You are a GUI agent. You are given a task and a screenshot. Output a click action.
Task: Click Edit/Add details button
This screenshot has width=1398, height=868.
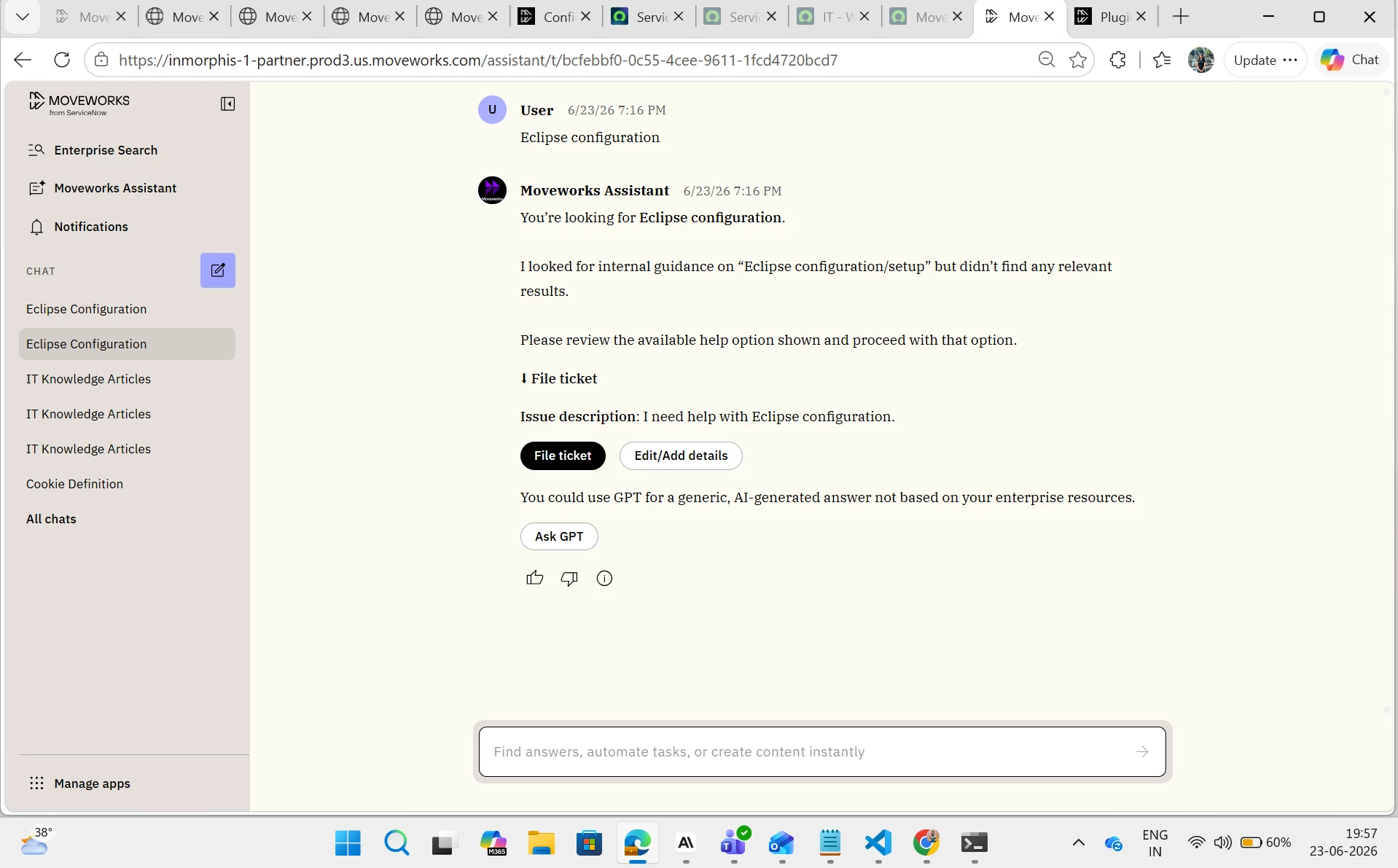tap(681, 455)
